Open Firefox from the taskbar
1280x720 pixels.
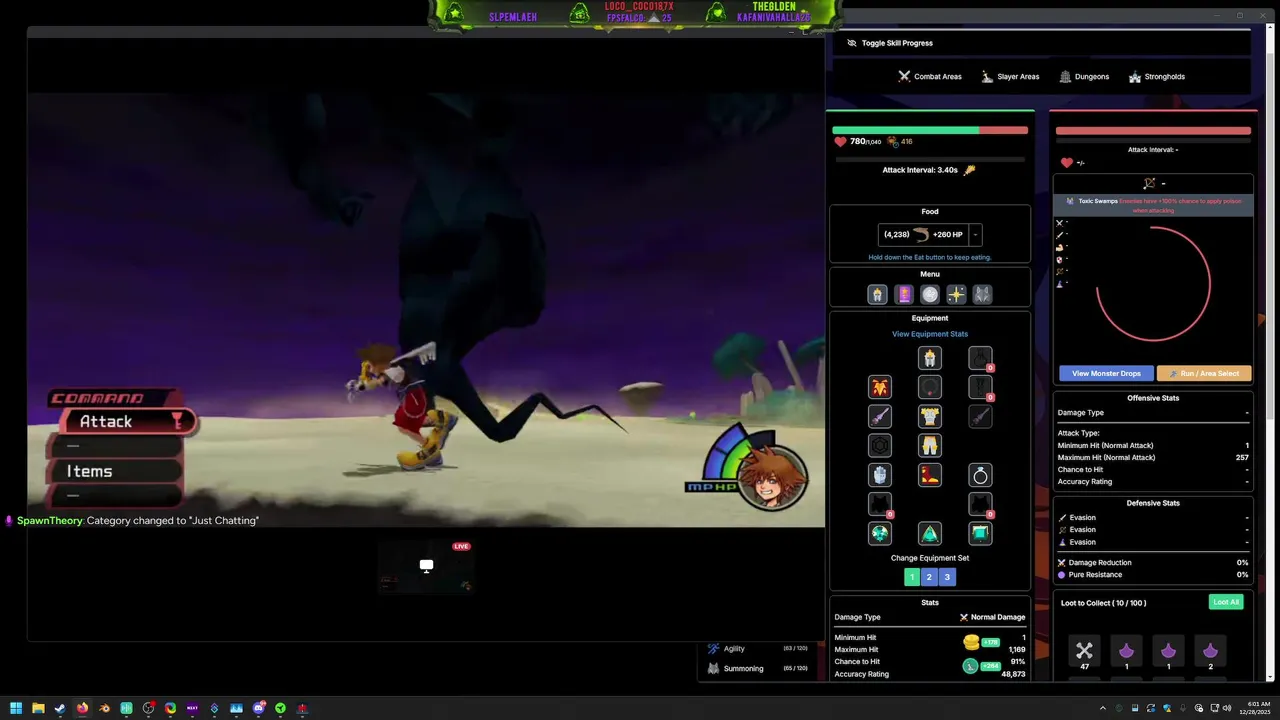click(x=82, y=708)
